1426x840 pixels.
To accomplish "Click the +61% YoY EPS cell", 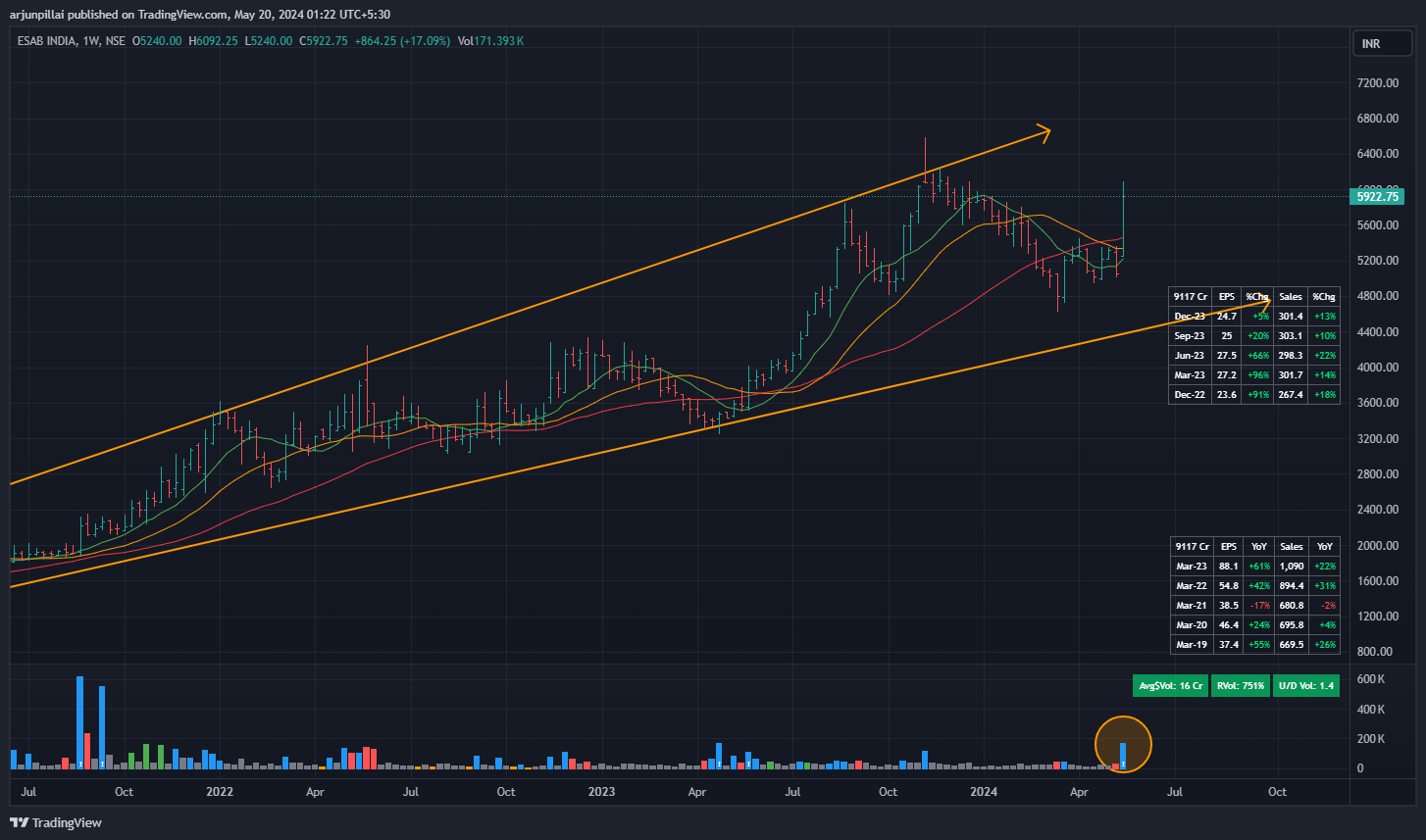I will 1258,566.
